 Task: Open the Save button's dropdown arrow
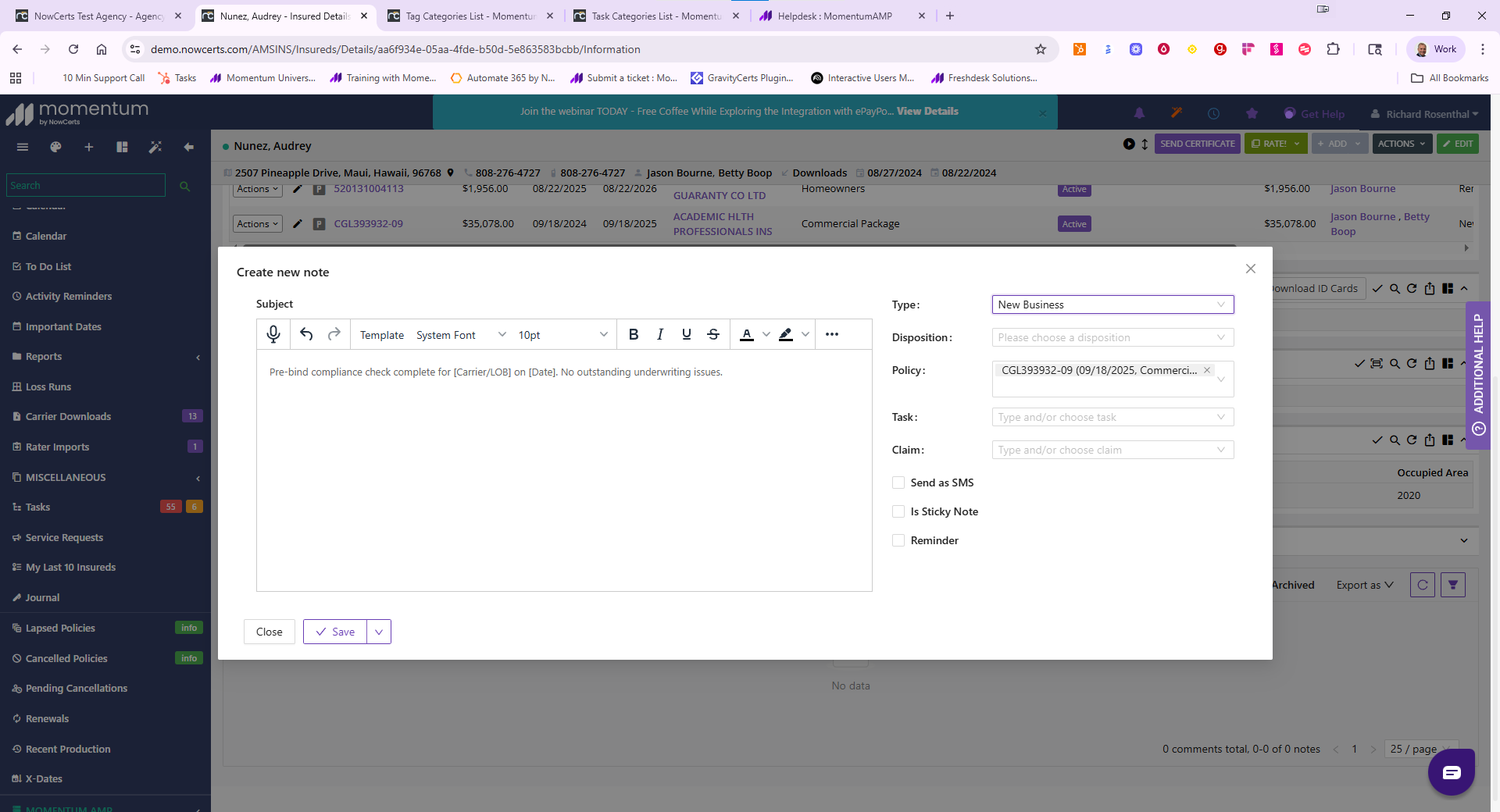click(x=379, y=632)
